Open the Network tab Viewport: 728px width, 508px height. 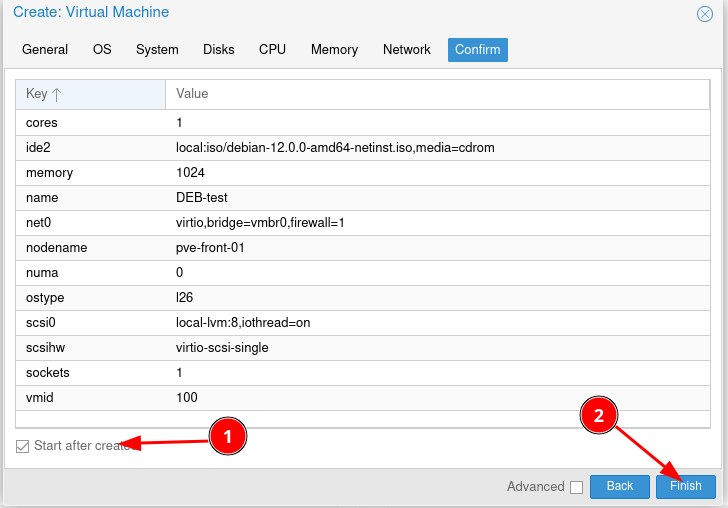(406, 50)
